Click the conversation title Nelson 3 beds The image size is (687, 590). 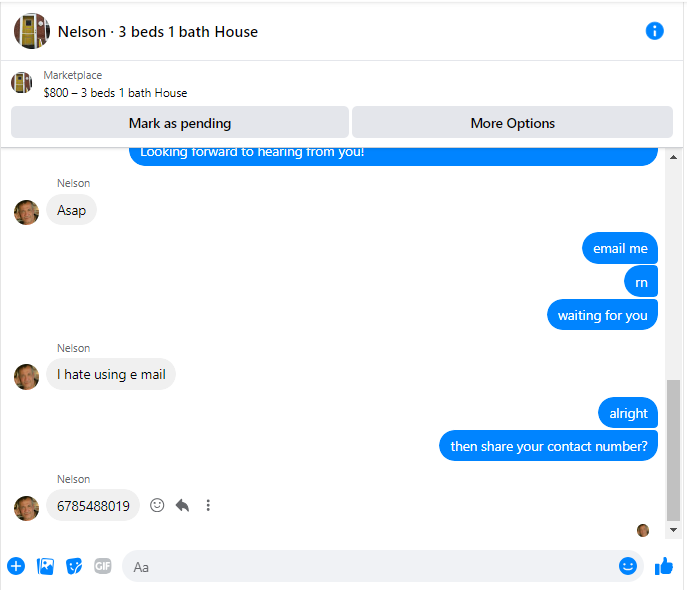click(158, 32)
